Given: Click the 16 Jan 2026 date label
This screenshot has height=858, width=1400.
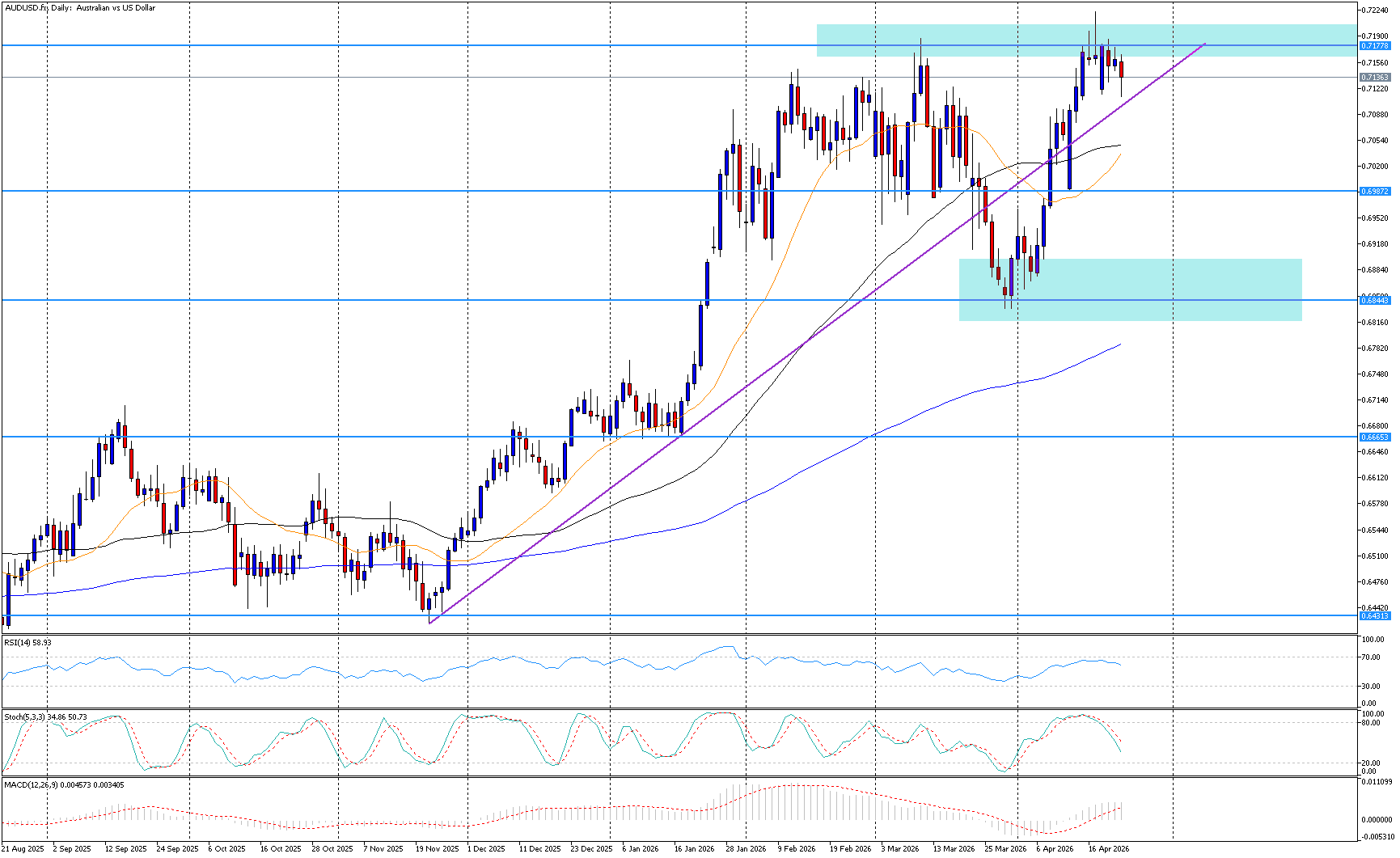Looking at the screenshot, I should point(694,848).
